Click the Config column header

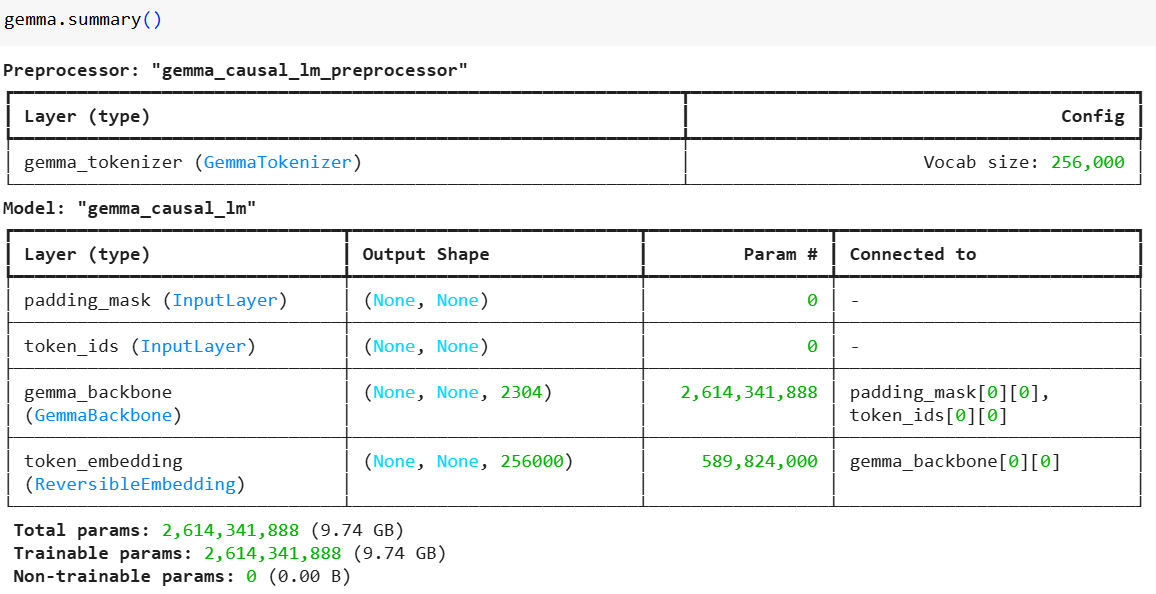[x=1093, y=116]
